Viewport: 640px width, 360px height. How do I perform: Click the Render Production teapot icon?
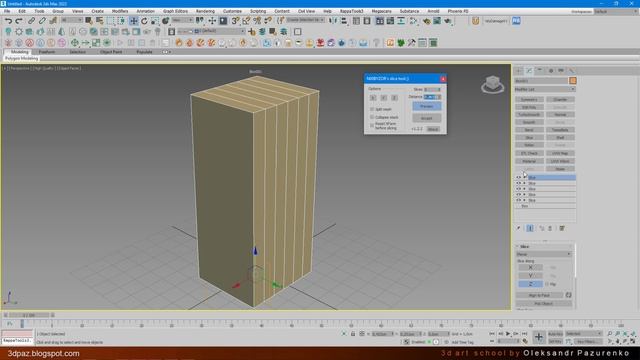point(448,20)
